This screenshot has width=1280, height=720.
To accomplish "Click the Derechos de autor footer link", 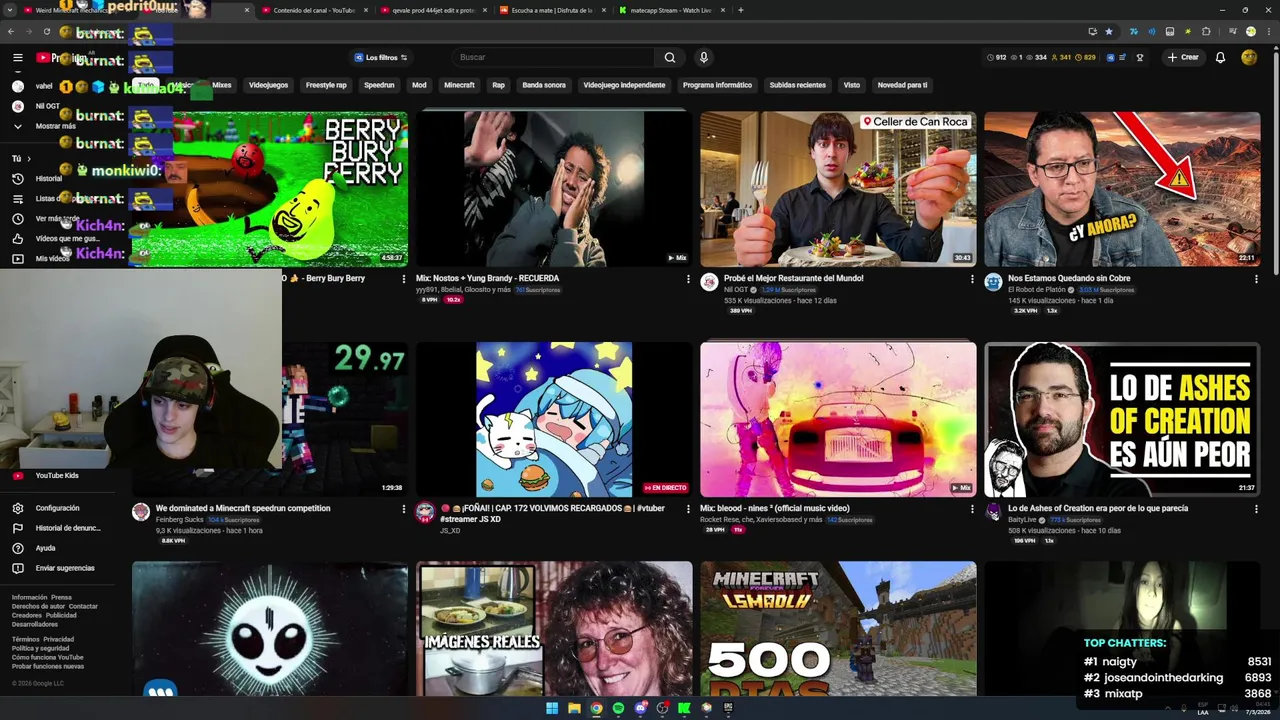I will tap(38, 606).
